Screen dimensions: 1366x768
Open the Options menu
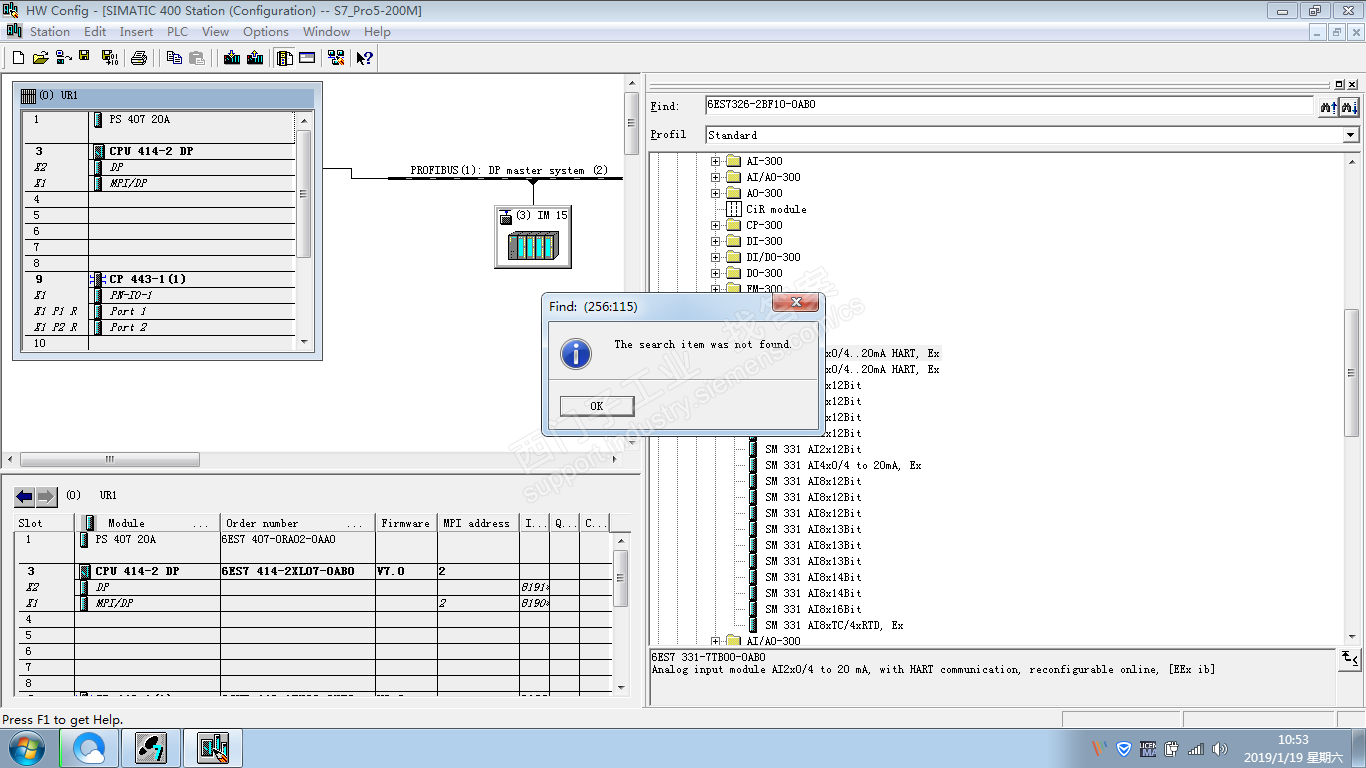(265, 32)
